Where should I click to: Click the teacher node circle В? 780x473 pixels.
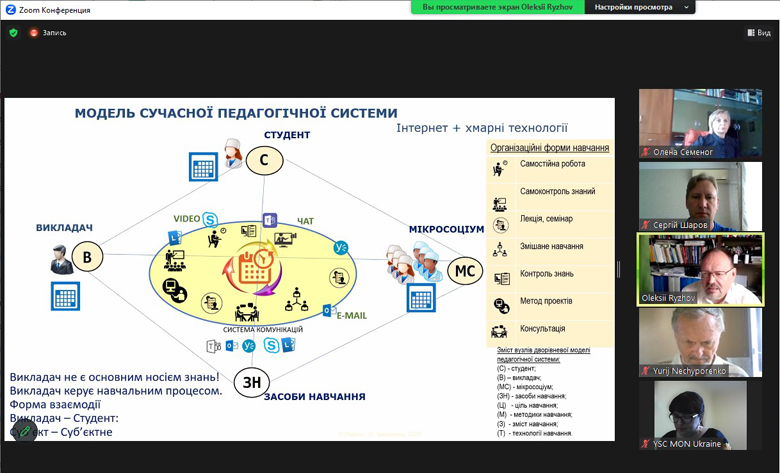point(87,257)
